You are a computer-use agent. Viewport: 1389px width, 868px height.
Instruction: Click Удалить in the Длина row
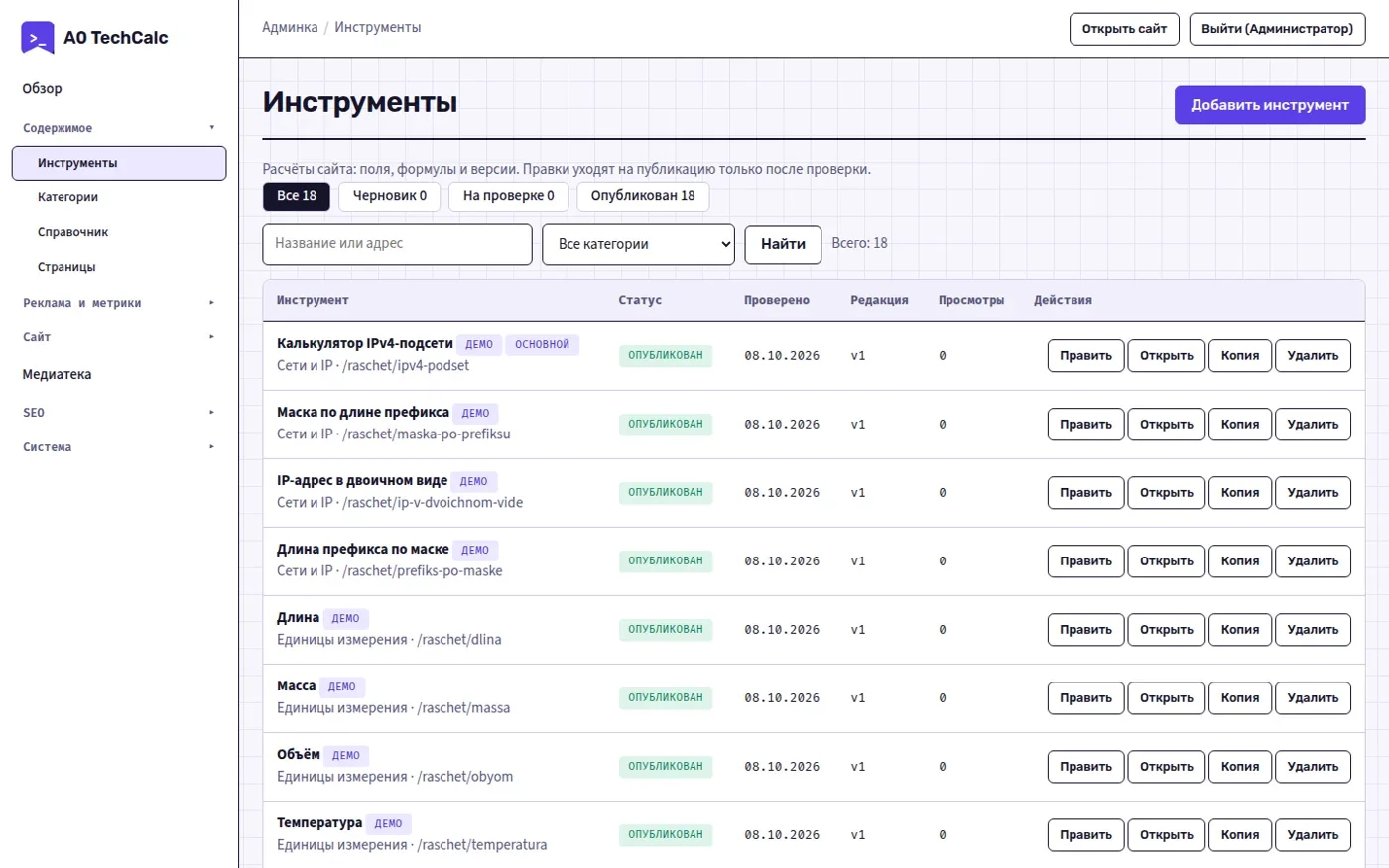(x=1313, y=630)
